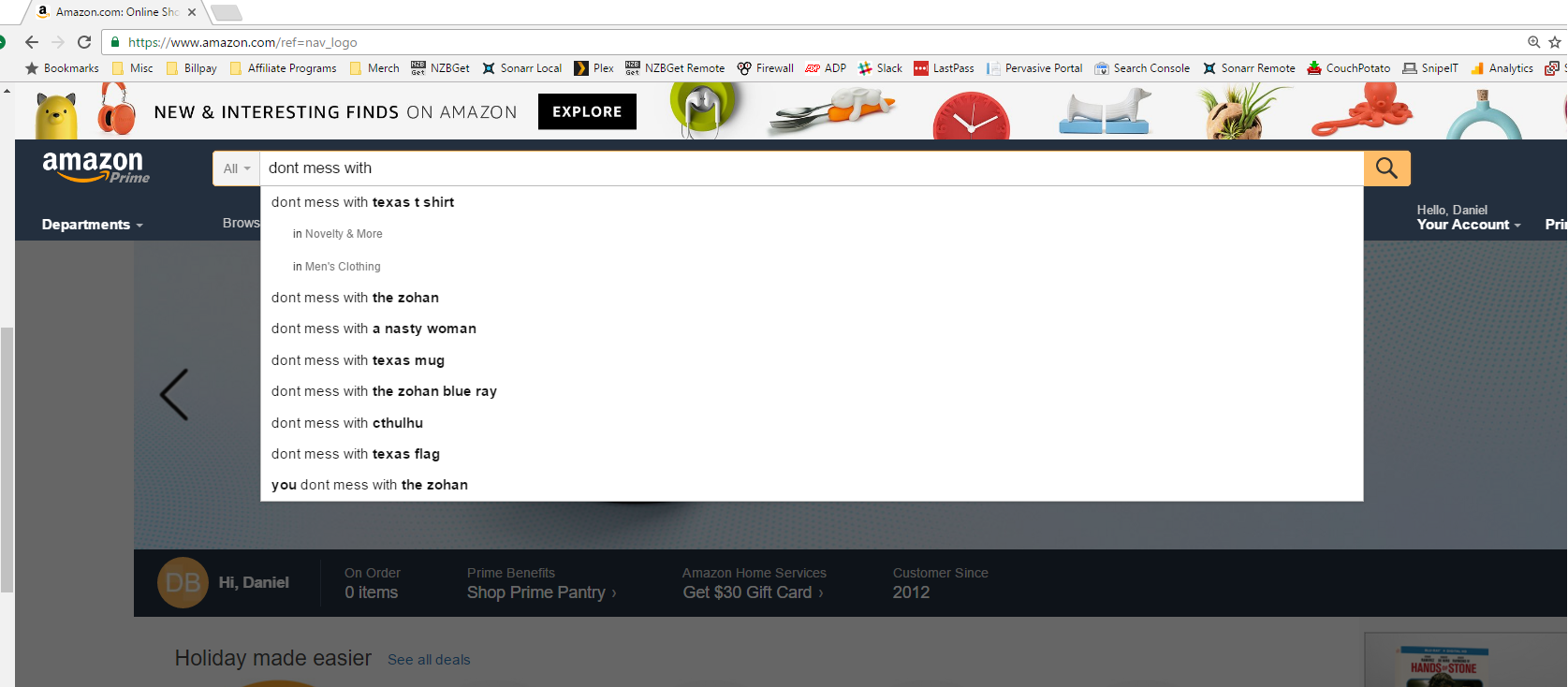The width and height of the screenshot is (1568, 687).
Task: Open the Affiliate Programs bookmarks folder
Action: click(x=283, y=68)
